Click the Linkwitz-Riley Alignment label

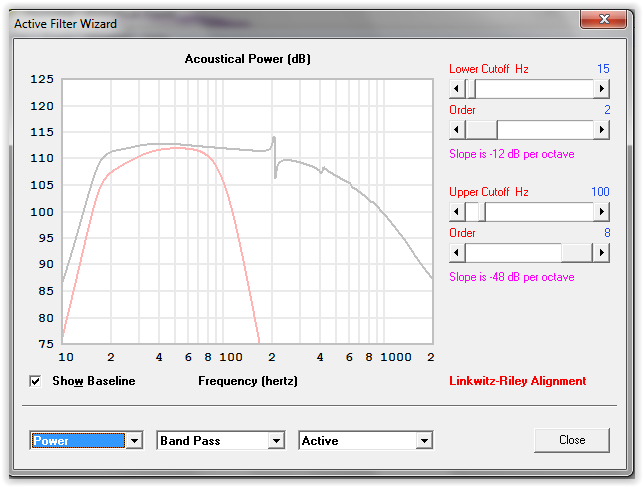518,381
